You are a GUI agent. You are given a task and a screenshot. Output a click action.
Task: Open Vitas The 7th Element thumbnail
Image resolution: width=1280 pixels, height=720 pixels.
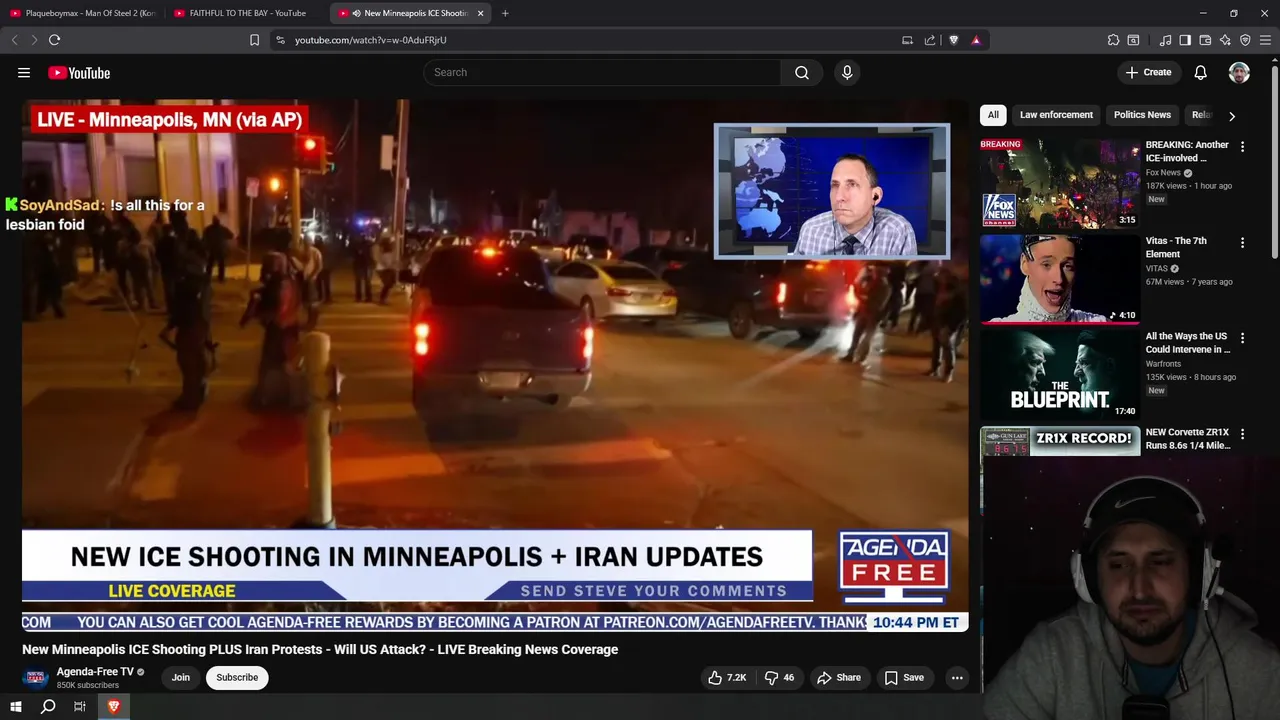click(1060, 279)
